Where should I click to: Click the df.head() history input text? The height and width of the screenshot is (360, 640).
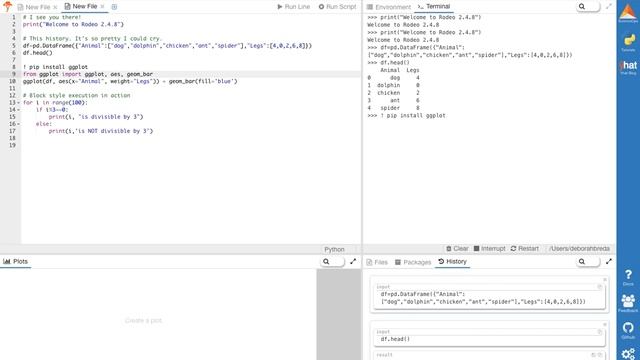coord(395,339)
